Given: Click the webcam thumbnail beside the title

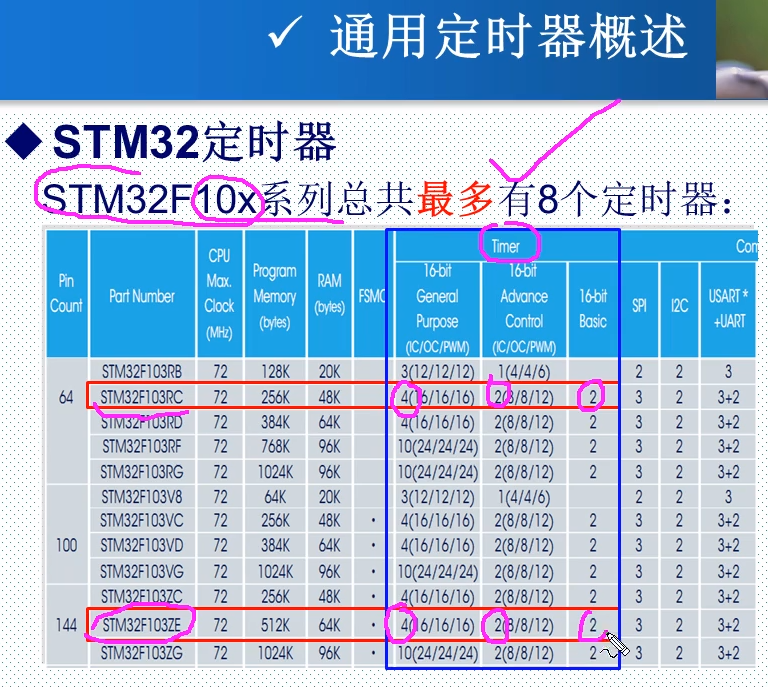Looking at the screenshot, I should pos(742,49).
